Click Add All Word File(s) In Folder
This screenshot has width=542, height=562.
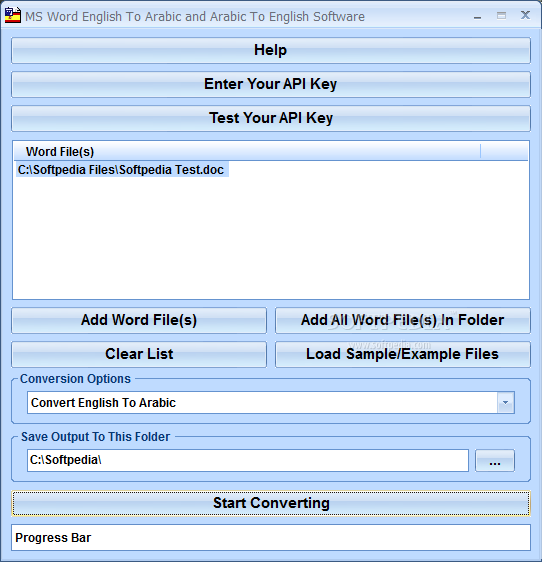pos(403,320)
